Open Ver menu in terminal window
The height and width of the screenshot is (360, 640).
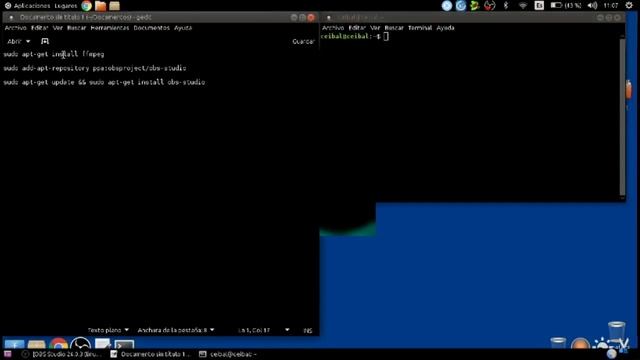pos(376,28)
